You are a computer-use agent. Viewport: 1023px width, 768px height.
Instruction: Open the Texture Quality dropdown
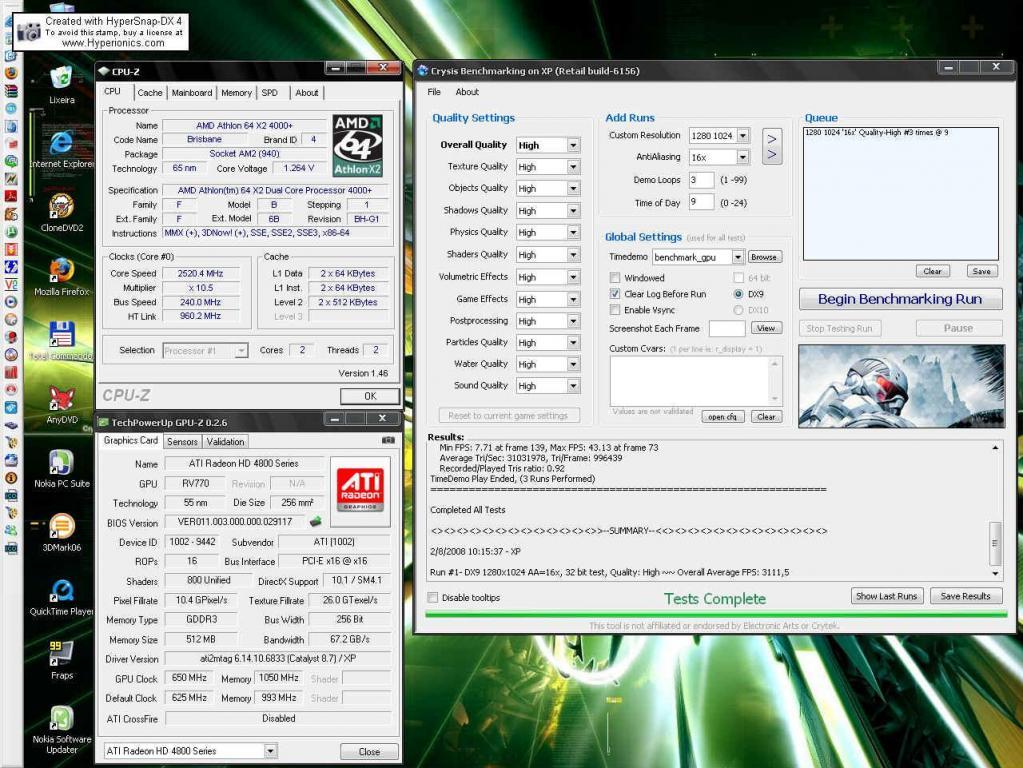click(573, 167)
